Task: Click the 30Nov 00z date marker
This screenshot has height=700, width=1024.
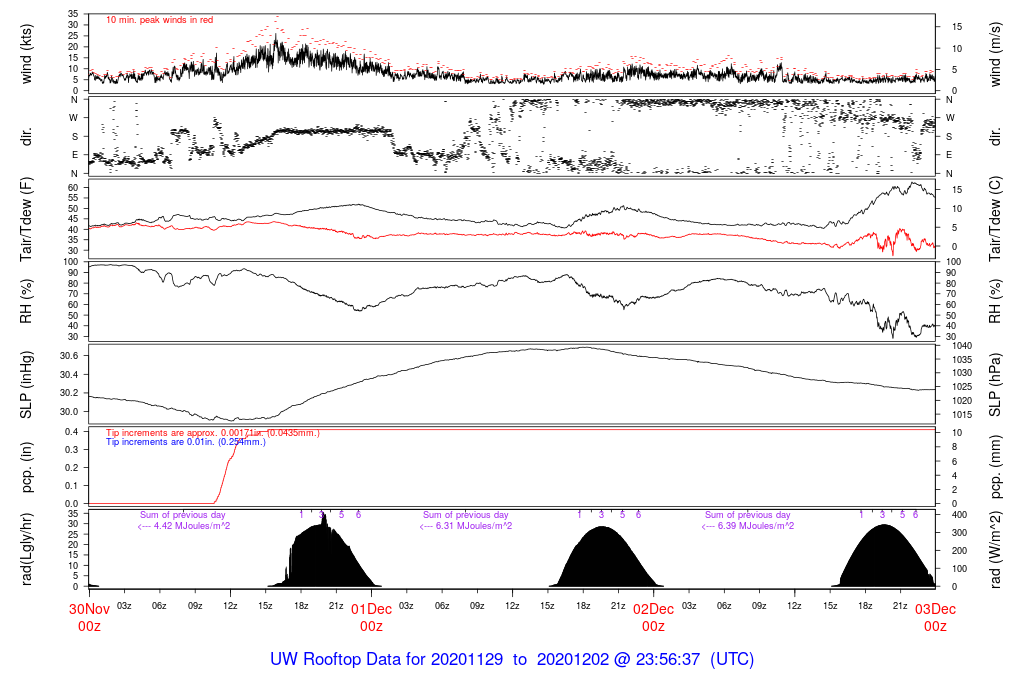Action: (89, 617)
